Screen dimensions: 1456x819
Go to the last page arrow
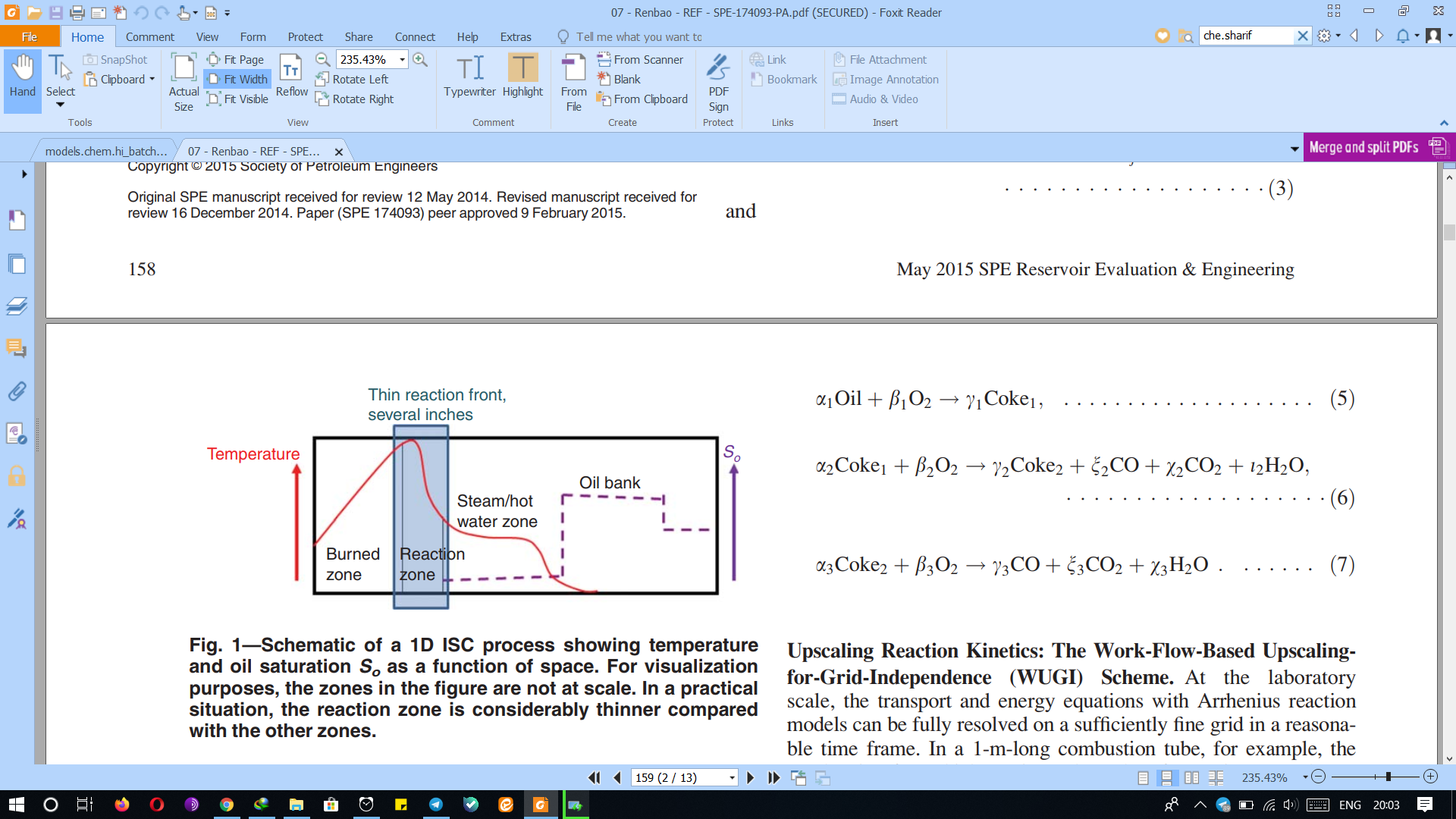(x=773, y=777)
